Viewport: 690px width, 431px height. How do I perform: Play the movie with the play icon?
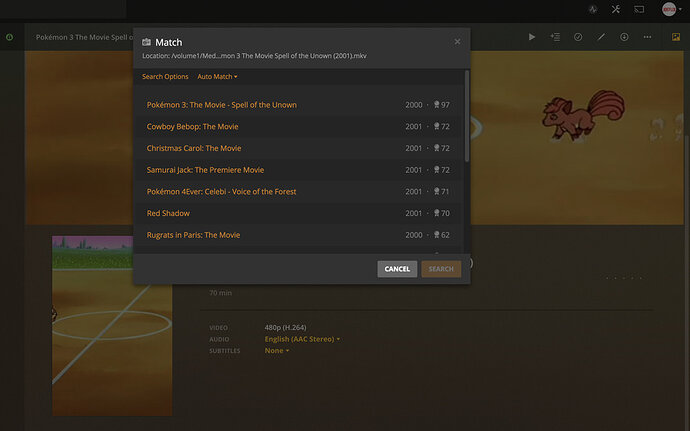tap(532, 37)
